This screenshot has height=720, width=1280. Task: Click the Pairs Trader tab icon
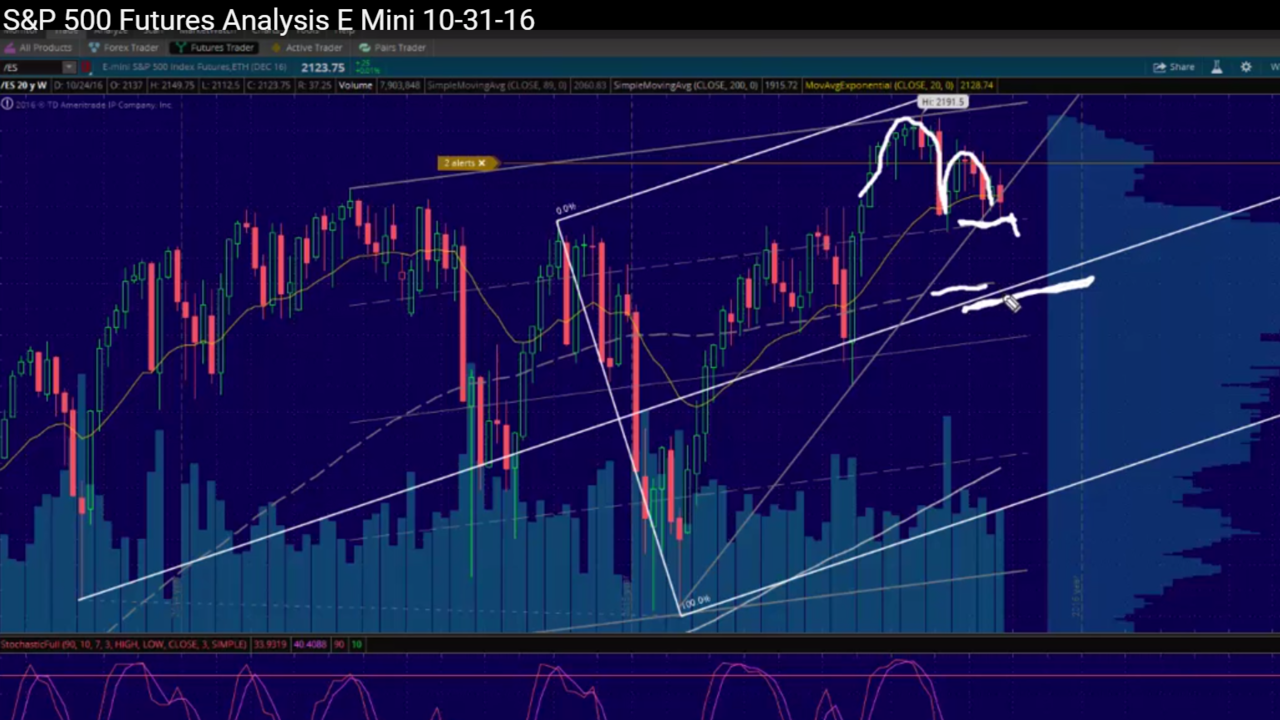point(365,47)
